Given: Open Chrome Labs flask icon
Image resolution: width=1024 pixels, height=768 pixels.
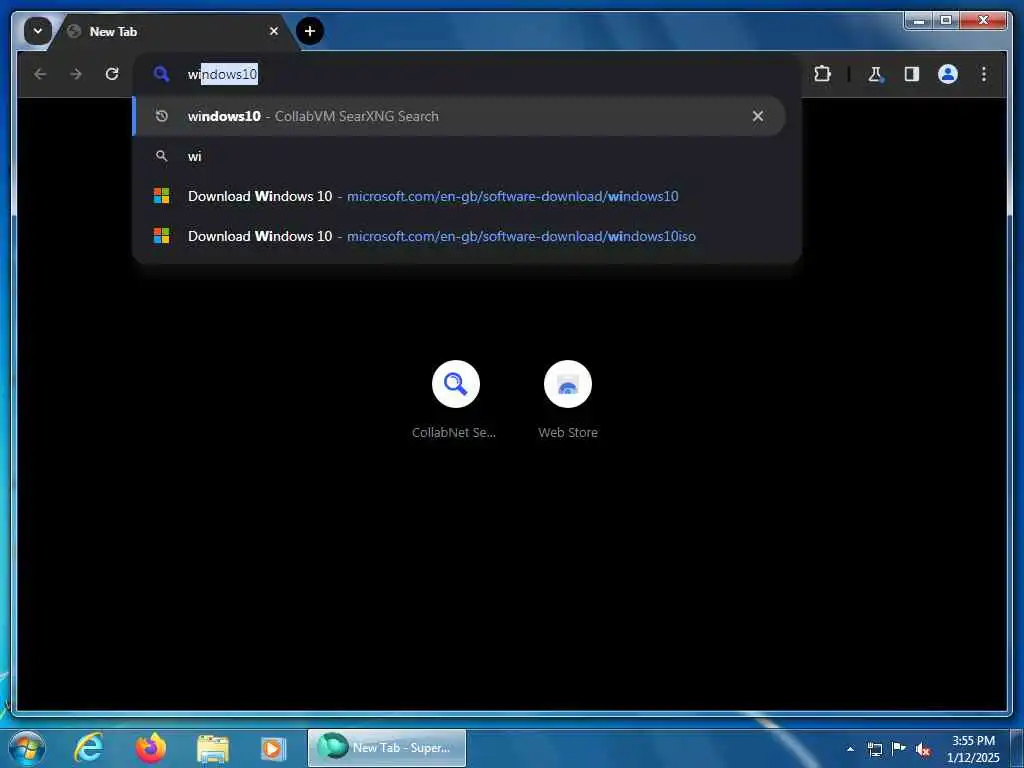Looking at the screenshot, I should 876,74.
